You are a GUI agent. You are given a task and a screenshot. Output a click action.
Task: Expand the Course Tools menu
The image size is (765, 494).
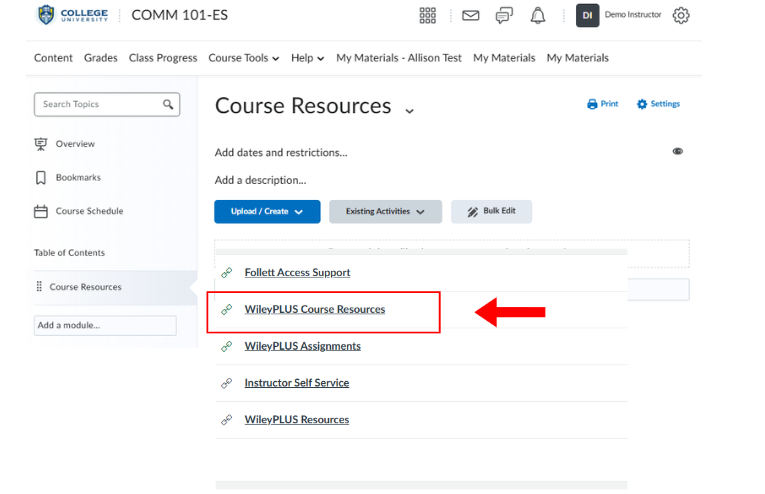point(243,58)
